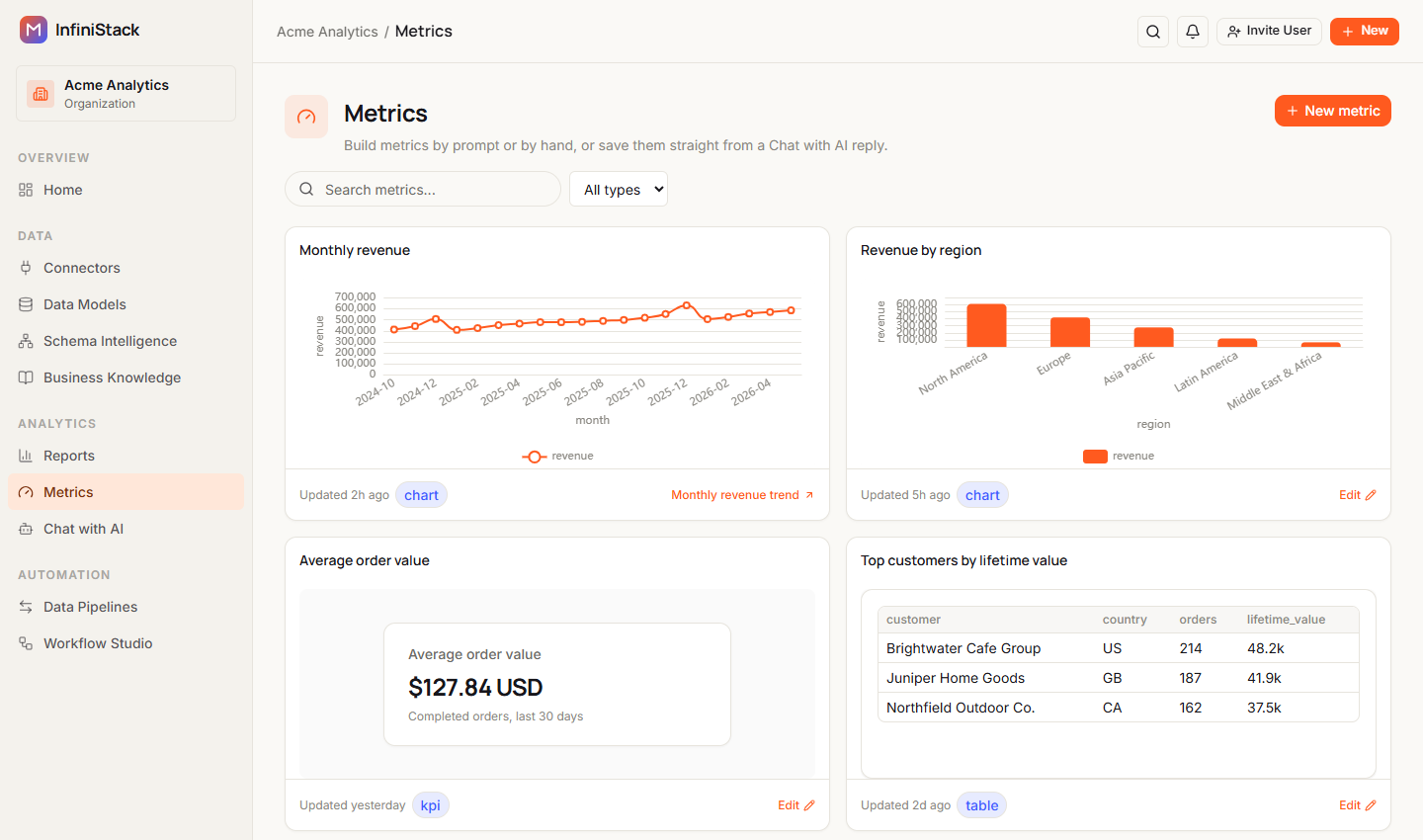The width and height of the screenshot is (1423, 840).
Task: Click the InfiniStack logo icon
Action: coord(34,30)
